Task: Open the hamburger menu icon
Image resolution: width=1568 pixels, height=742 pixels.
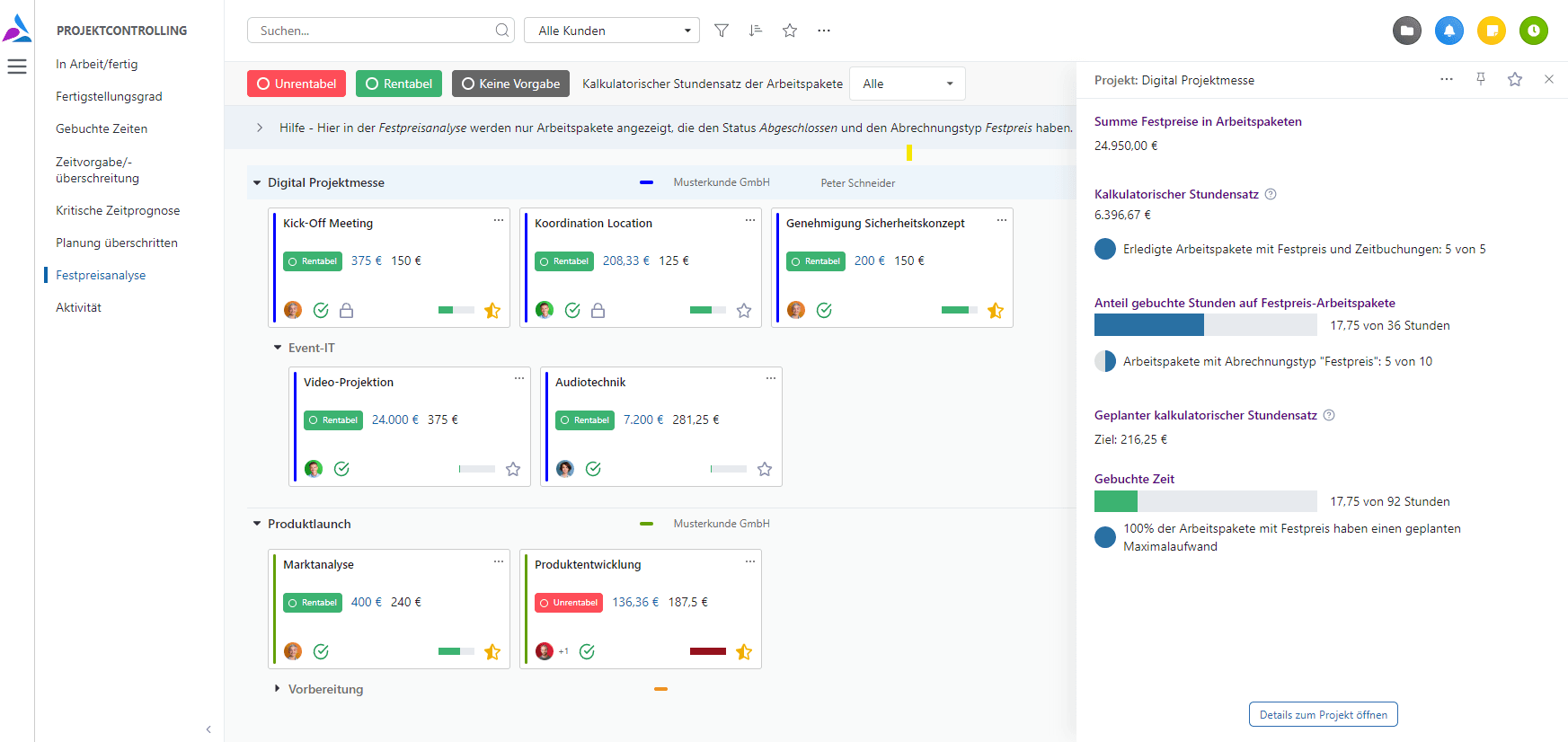Action: pyautogui.click(x=17, y=66)
